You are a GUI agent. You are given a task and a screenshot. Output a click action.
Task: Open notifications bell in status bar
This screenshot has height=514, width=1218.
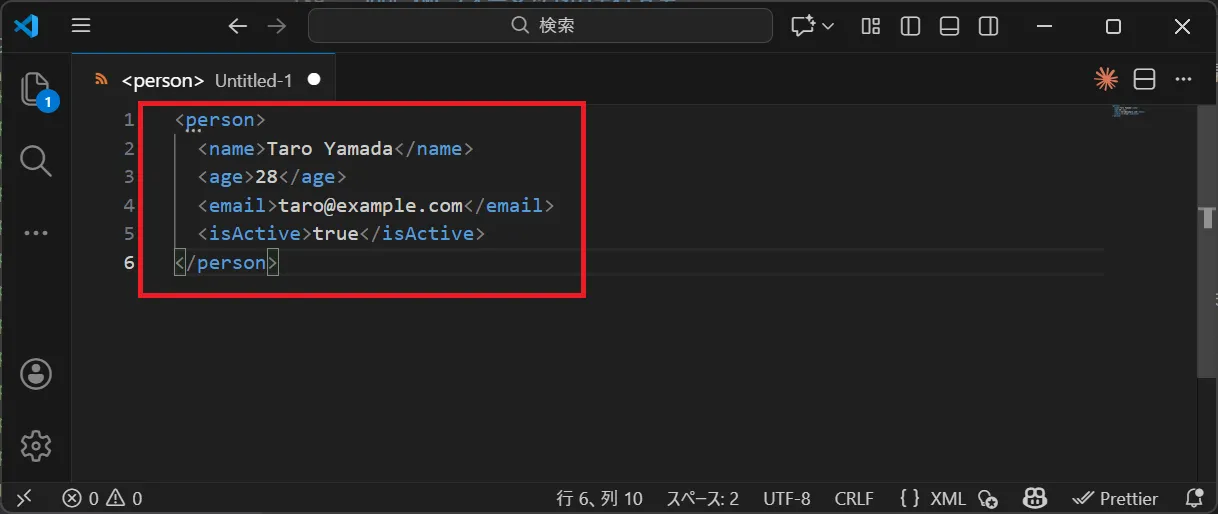tap(1193, 498)
